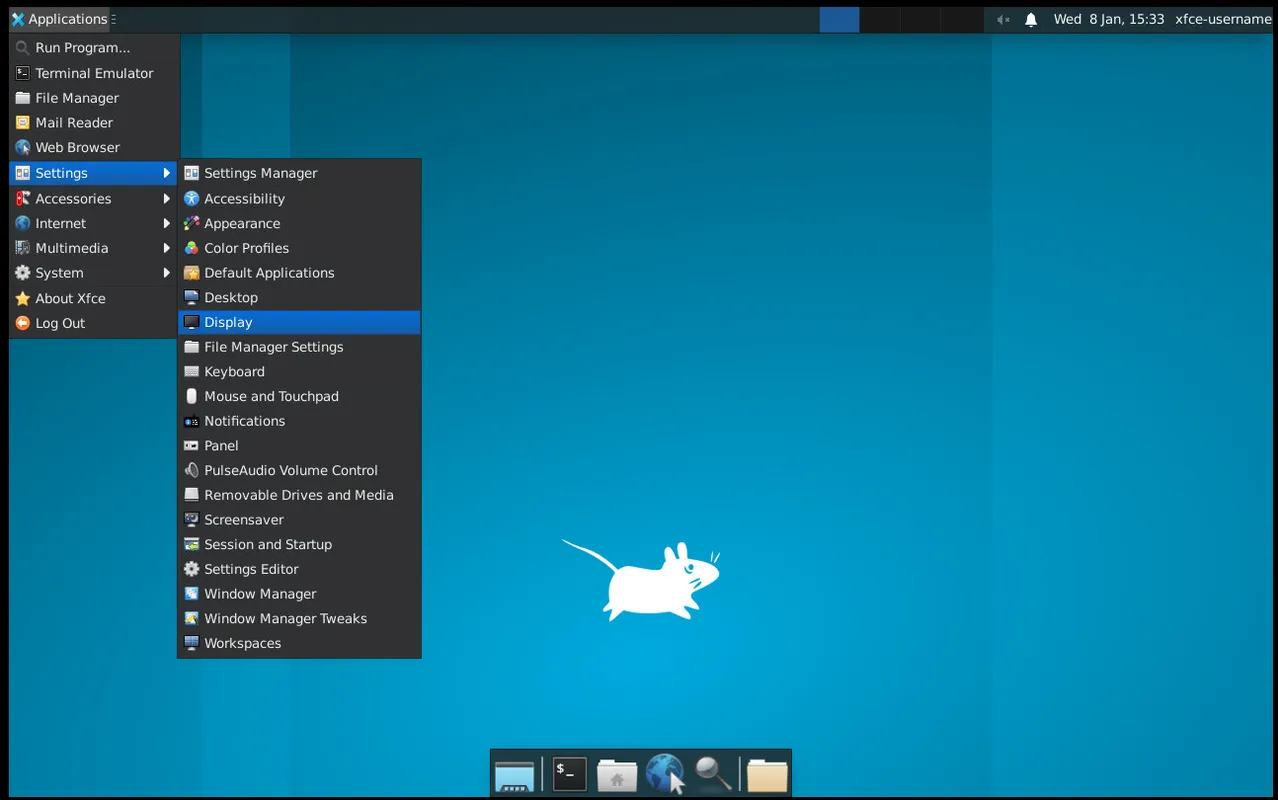Screen dimensions: 1278x800
Task: Click the Show Desktop dock icon
Action: [x=514, y=775]
